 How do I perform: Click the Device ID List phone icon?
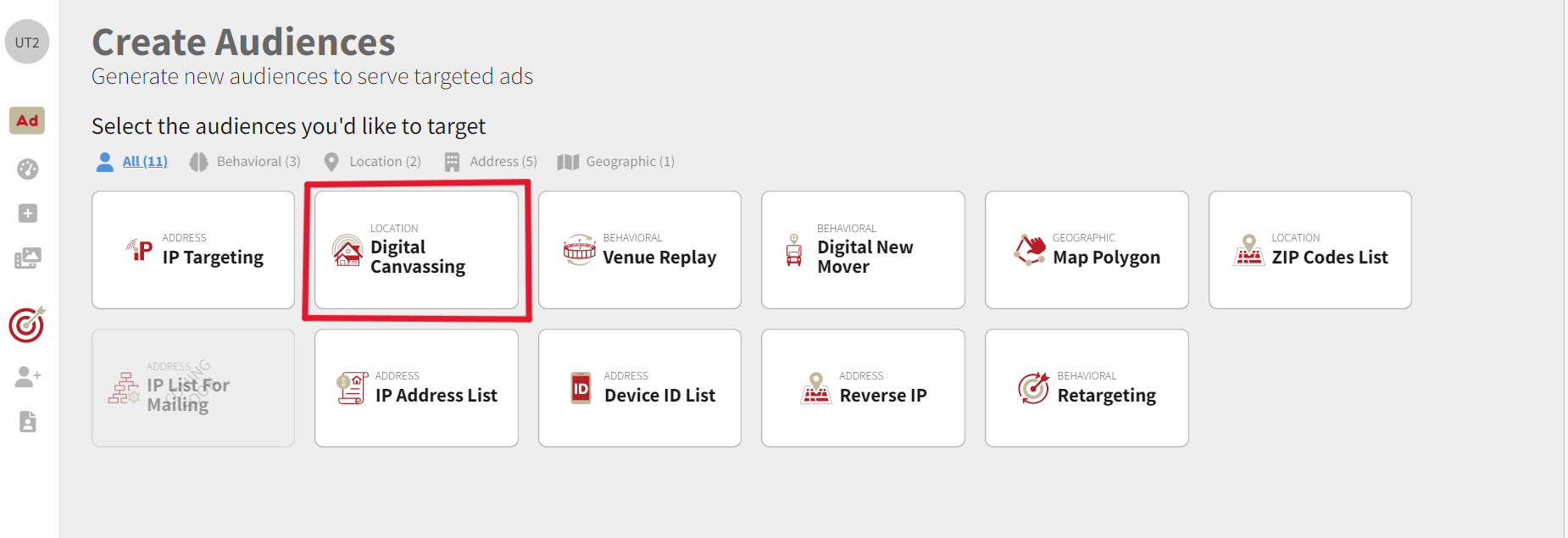581,388
